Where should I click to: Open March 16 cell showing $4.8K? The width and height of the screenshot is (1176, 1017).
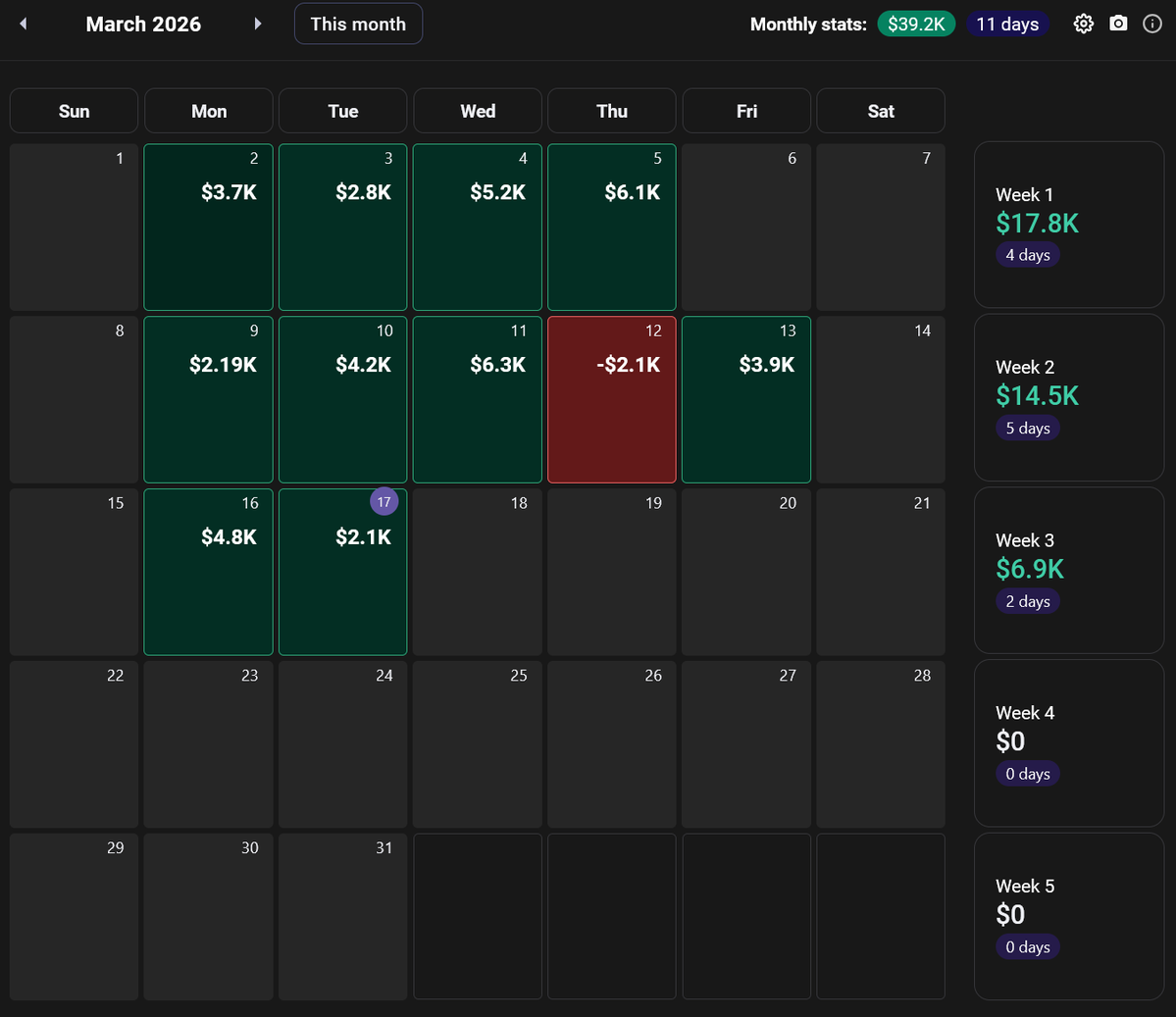[209, 573]
